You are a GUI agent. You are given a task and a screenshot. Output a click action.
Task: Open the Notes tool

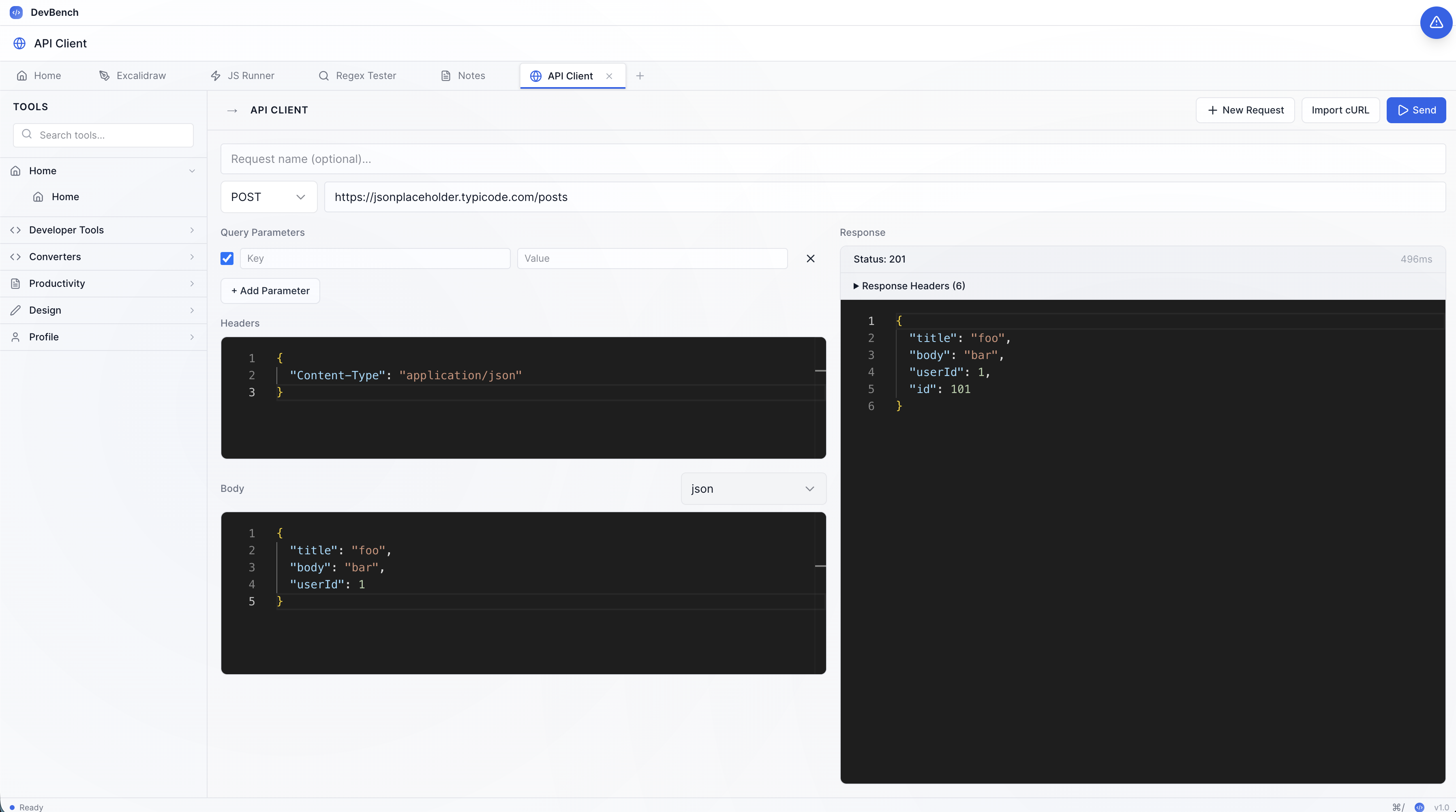pyautogui.click(x=471, y=75)
